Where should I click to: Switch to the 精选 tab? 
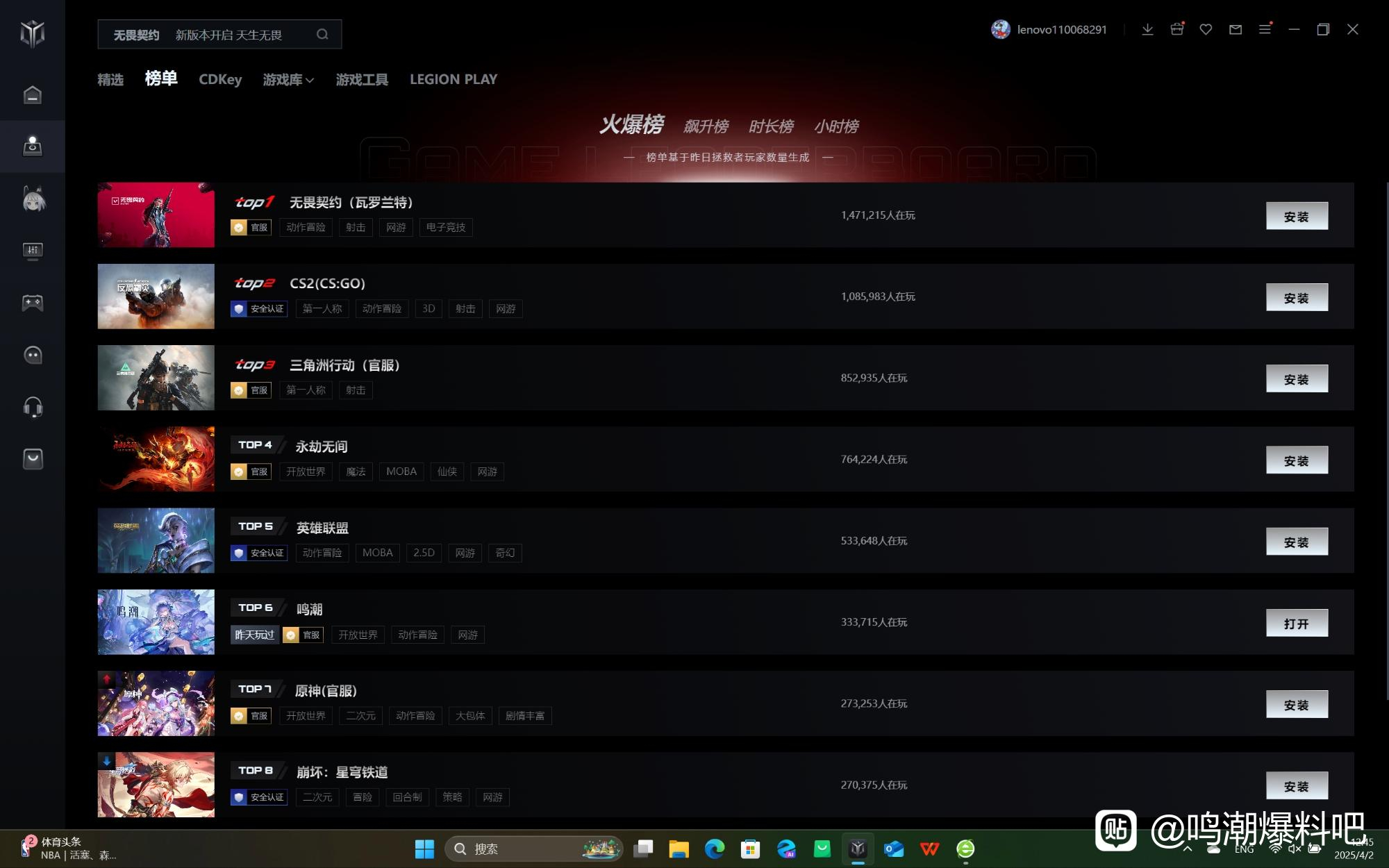pyautogui.click(x=110, y=80)
